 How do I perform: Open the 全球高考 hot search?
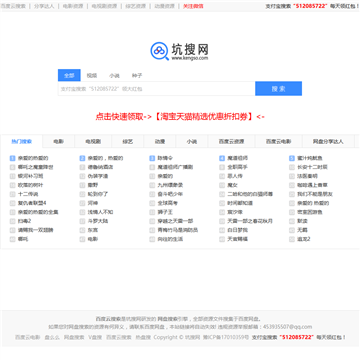168,203
